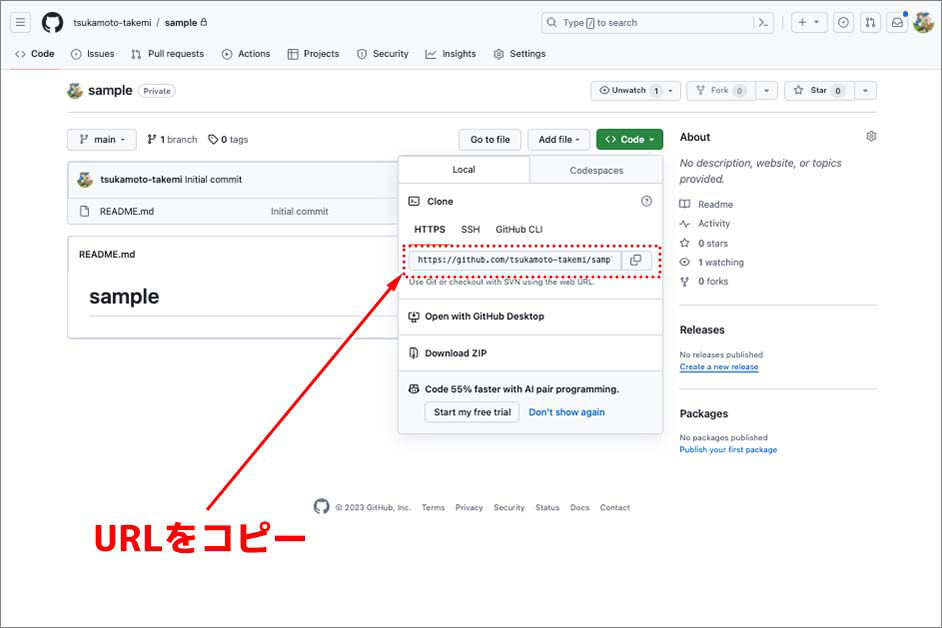
Task: Click the GitHub Octocat logo in the header
Action: [x=52, y=22]
